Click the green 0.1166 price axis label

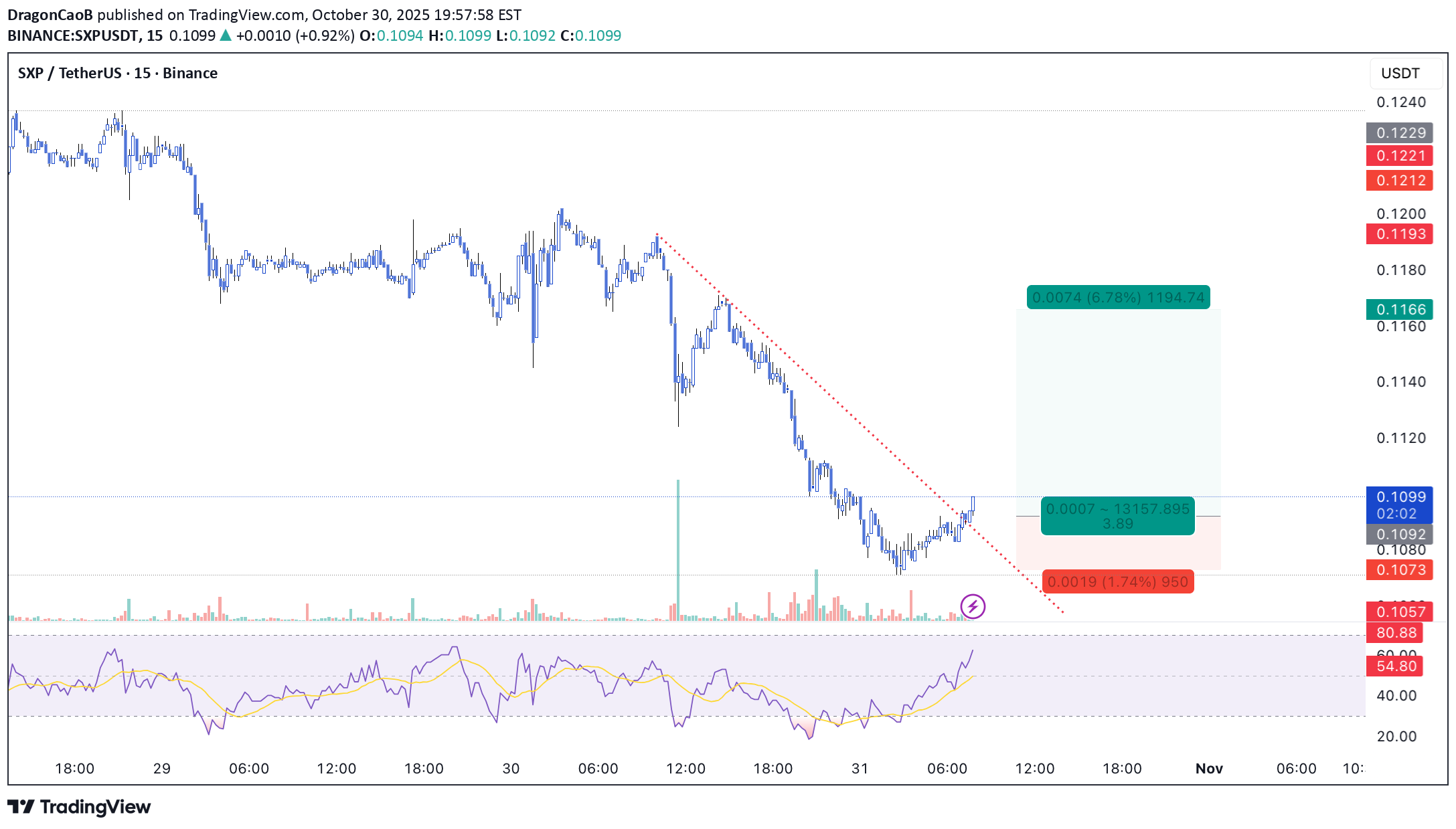click(x=1400, y=309)
